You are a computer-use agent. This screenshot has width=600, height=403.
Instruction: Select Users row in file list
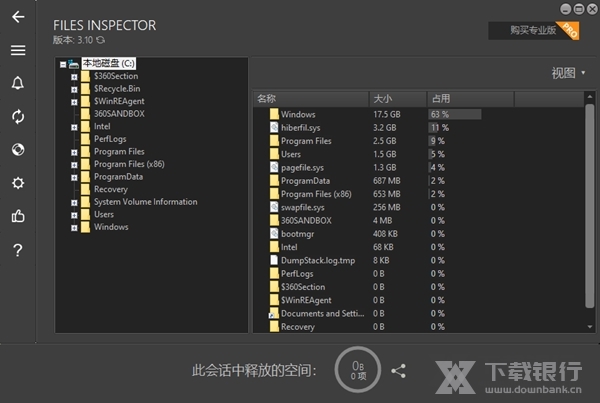[x=419, y=154]
